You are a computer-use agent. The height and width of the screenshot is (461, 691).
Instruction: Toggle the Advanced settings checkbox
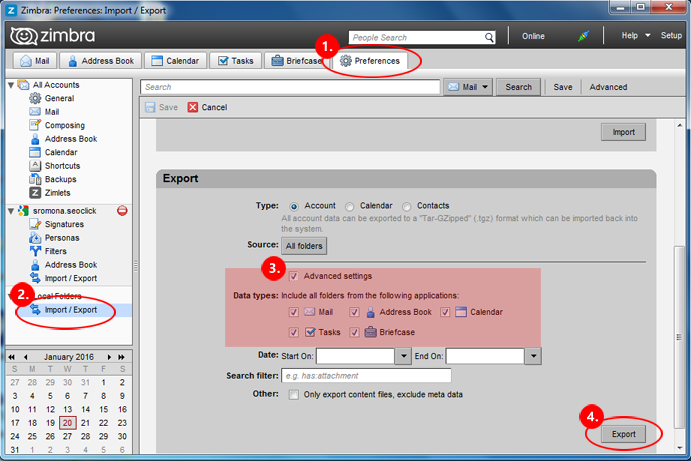293,276
